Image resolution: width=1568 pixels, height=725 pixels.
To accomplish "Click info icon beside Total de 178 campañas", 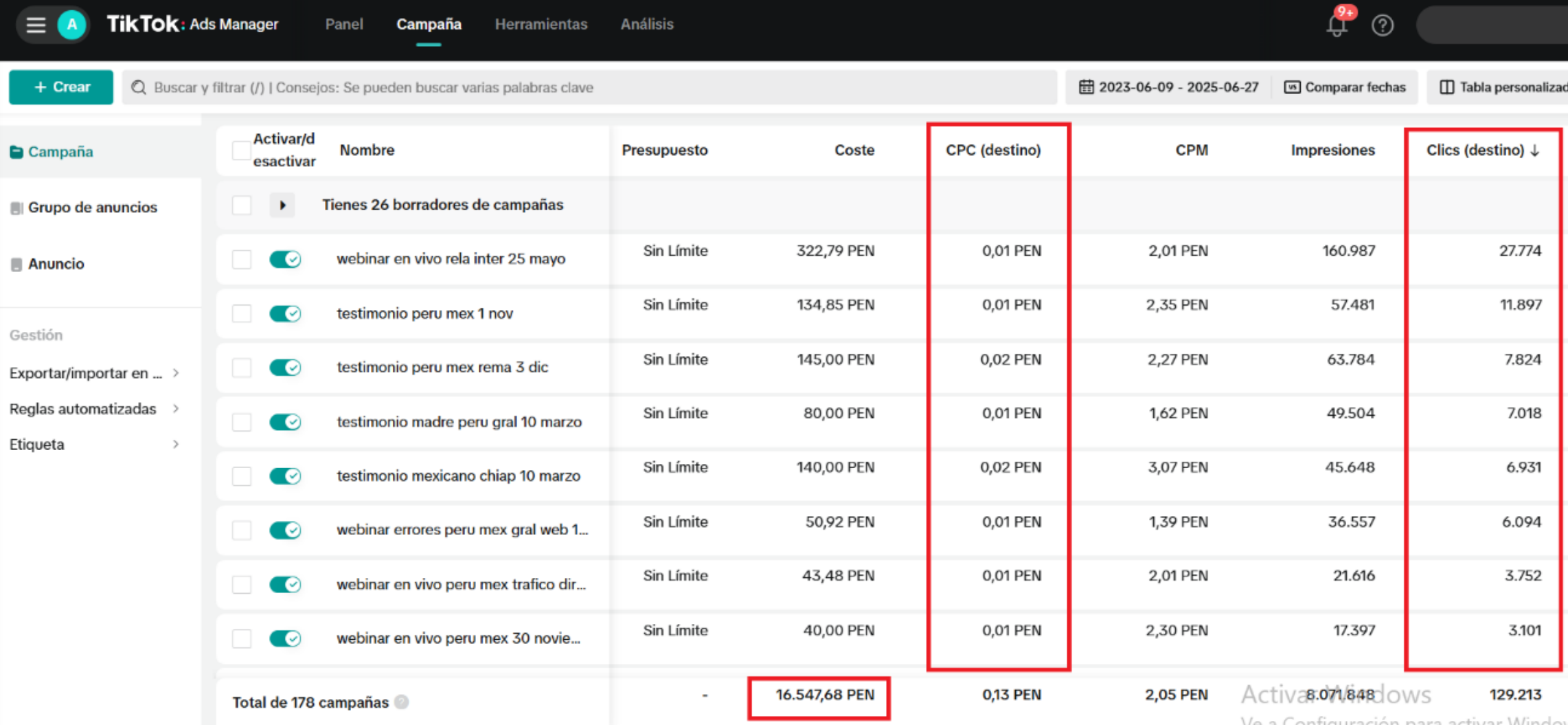I will pos(402,702).
